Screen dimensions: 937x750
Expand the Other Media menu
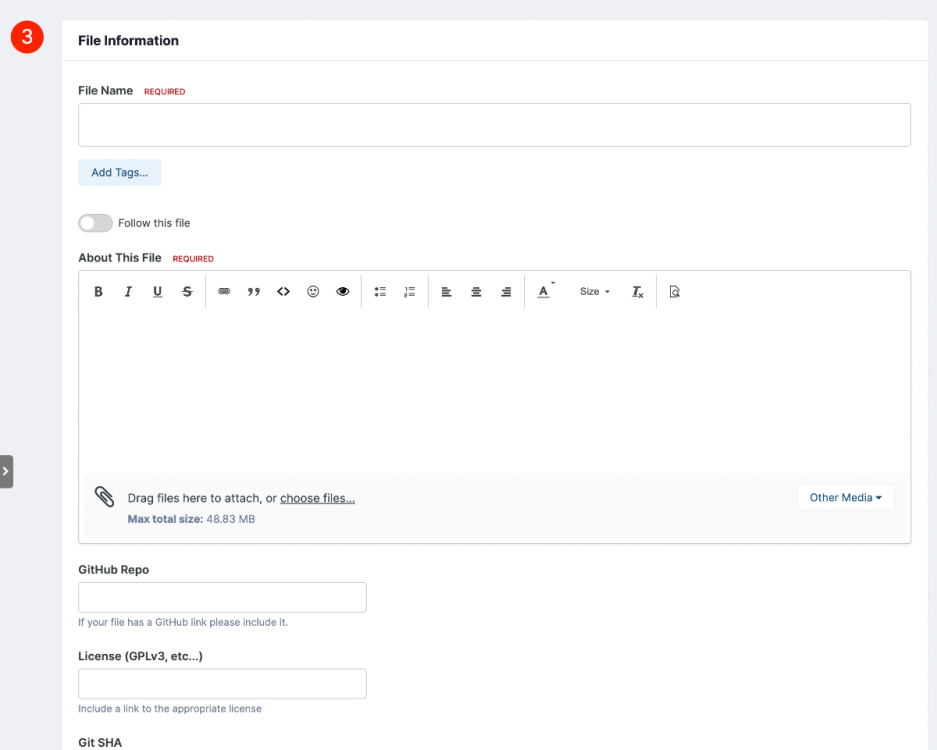point(846,498)
